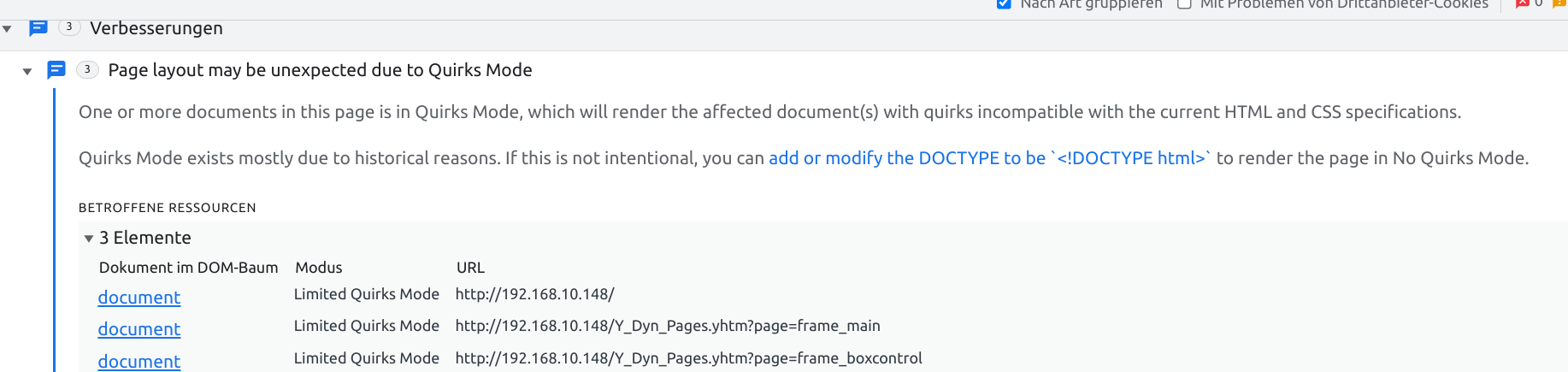Click the blue Quirks Mode issue icon
The image size is (1568, 372).
[56, 70]
